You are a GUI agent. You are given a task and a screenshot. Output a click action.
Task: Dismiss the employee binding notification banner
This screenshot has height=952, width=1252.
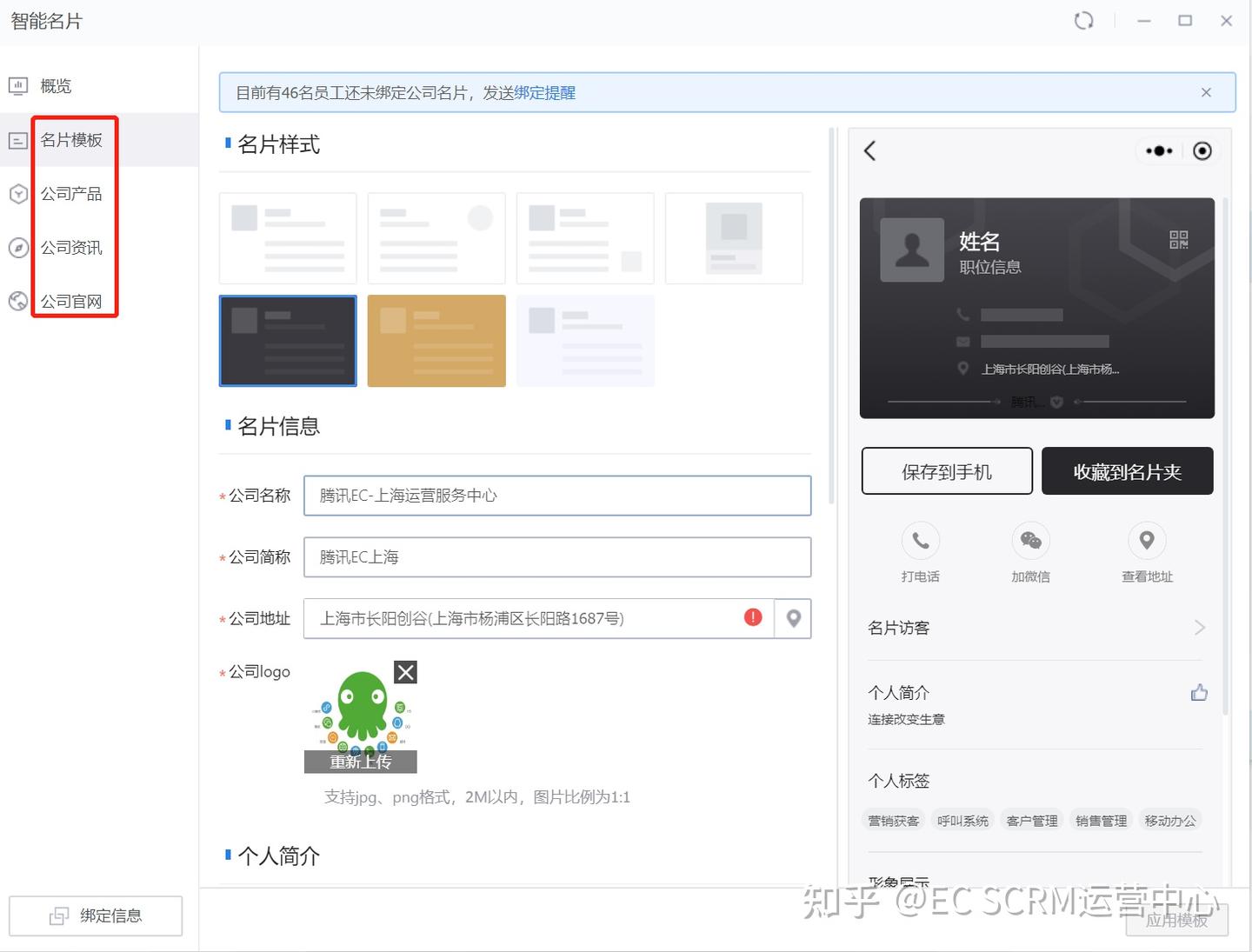click(x=1206, y=92)
